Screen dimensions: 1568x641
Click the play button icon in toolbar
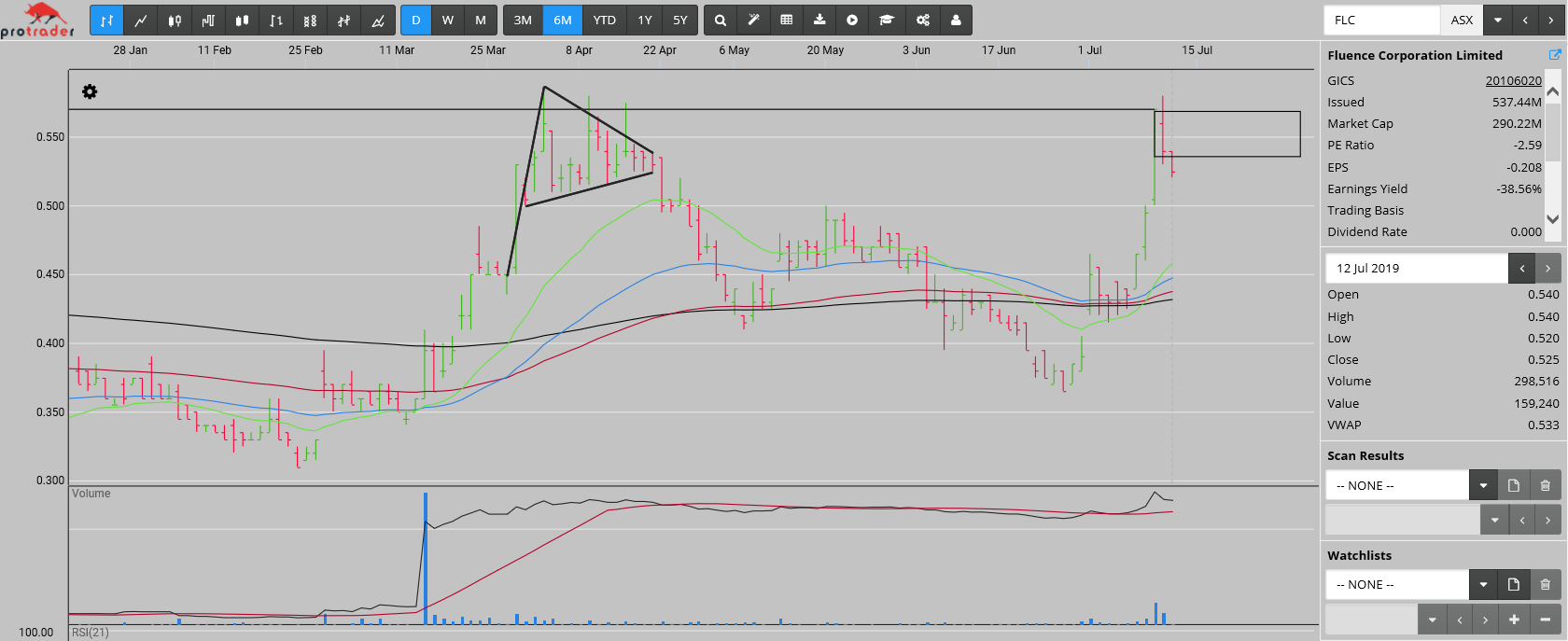852,21
